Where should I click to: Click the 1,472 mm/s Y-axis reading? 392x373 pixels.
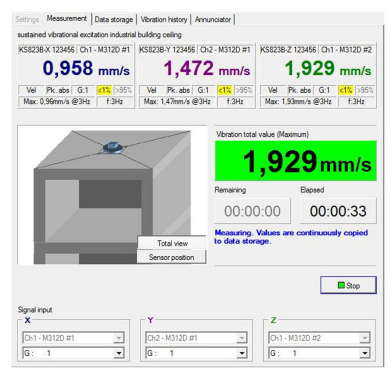[x=207, y=69]
